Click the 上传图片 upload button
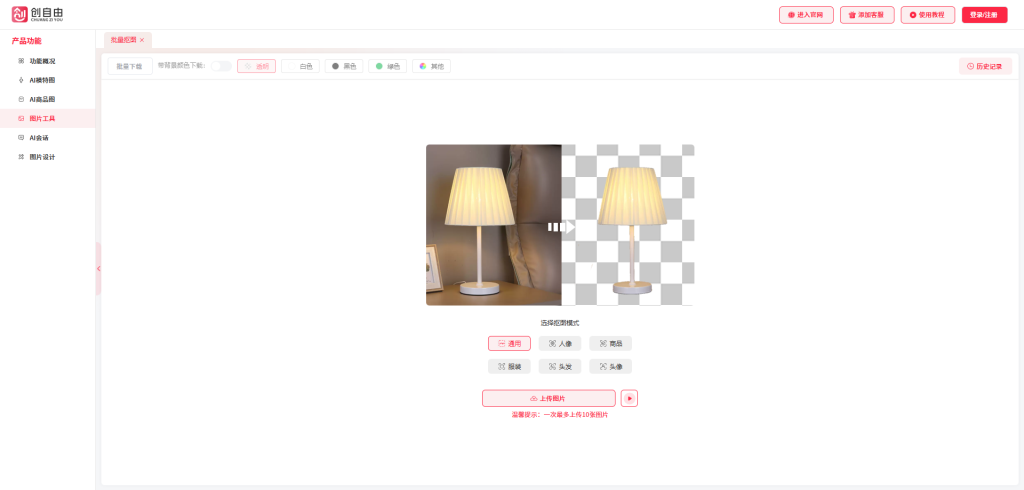The height and width of the screenshot is (490, 1024). pos(548,398)
